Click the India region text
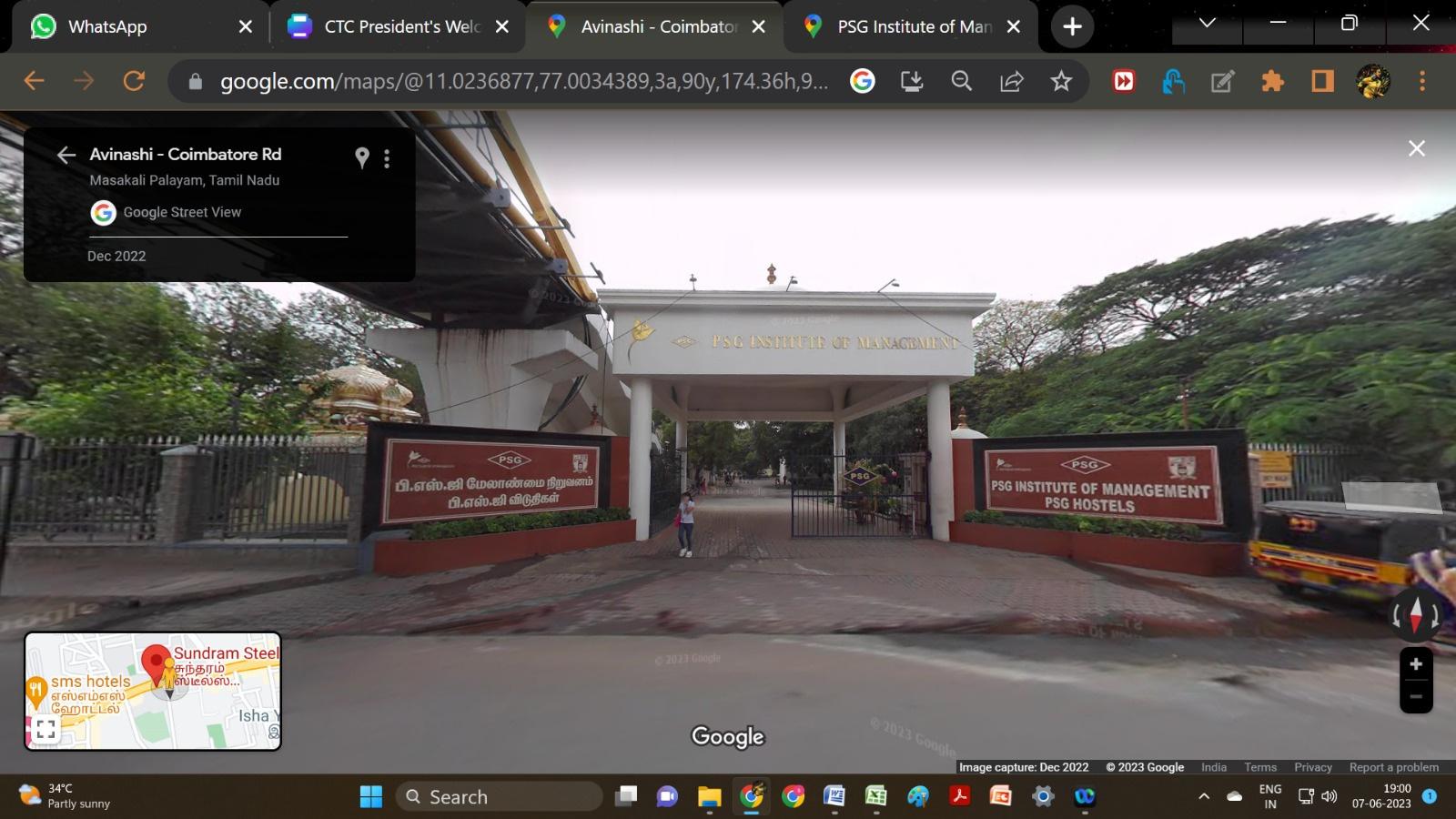The height and width of the screenshot is (819, 1456). pyautogui.click(x=1214, y=767)
